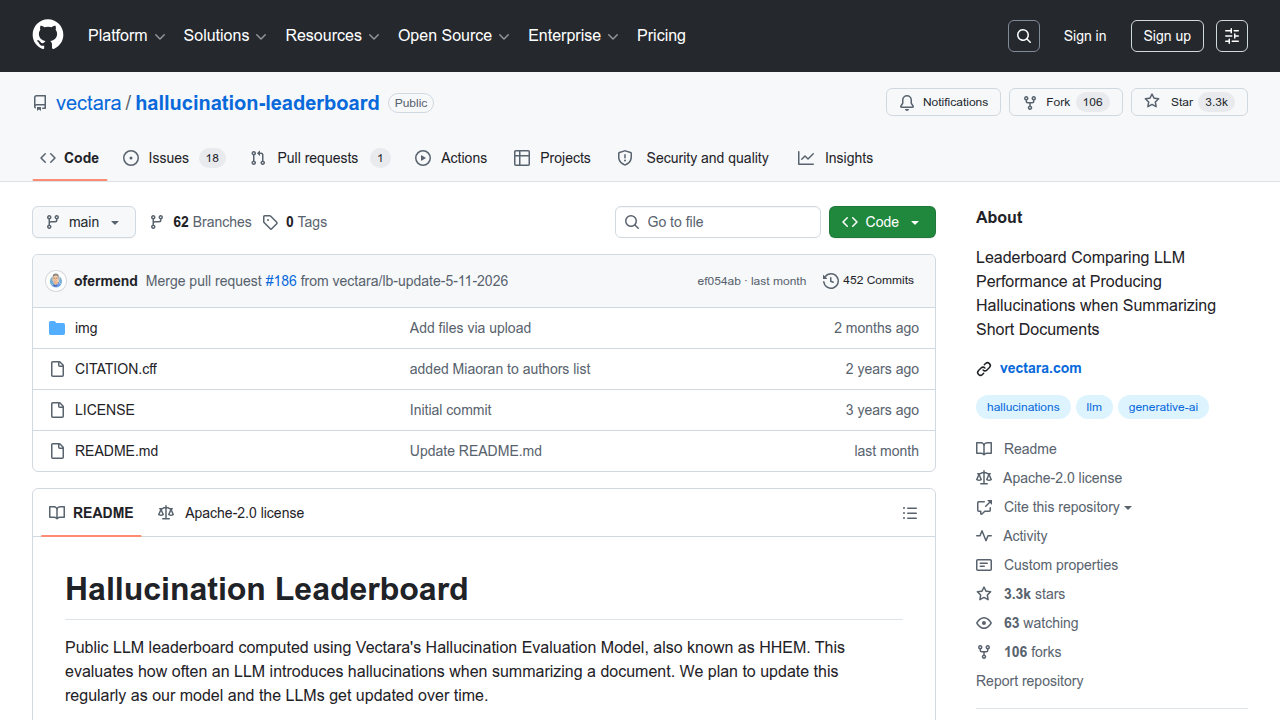Open the LICENSE file
This screenshot has height=720, width=1280.
tap(105, 410)
